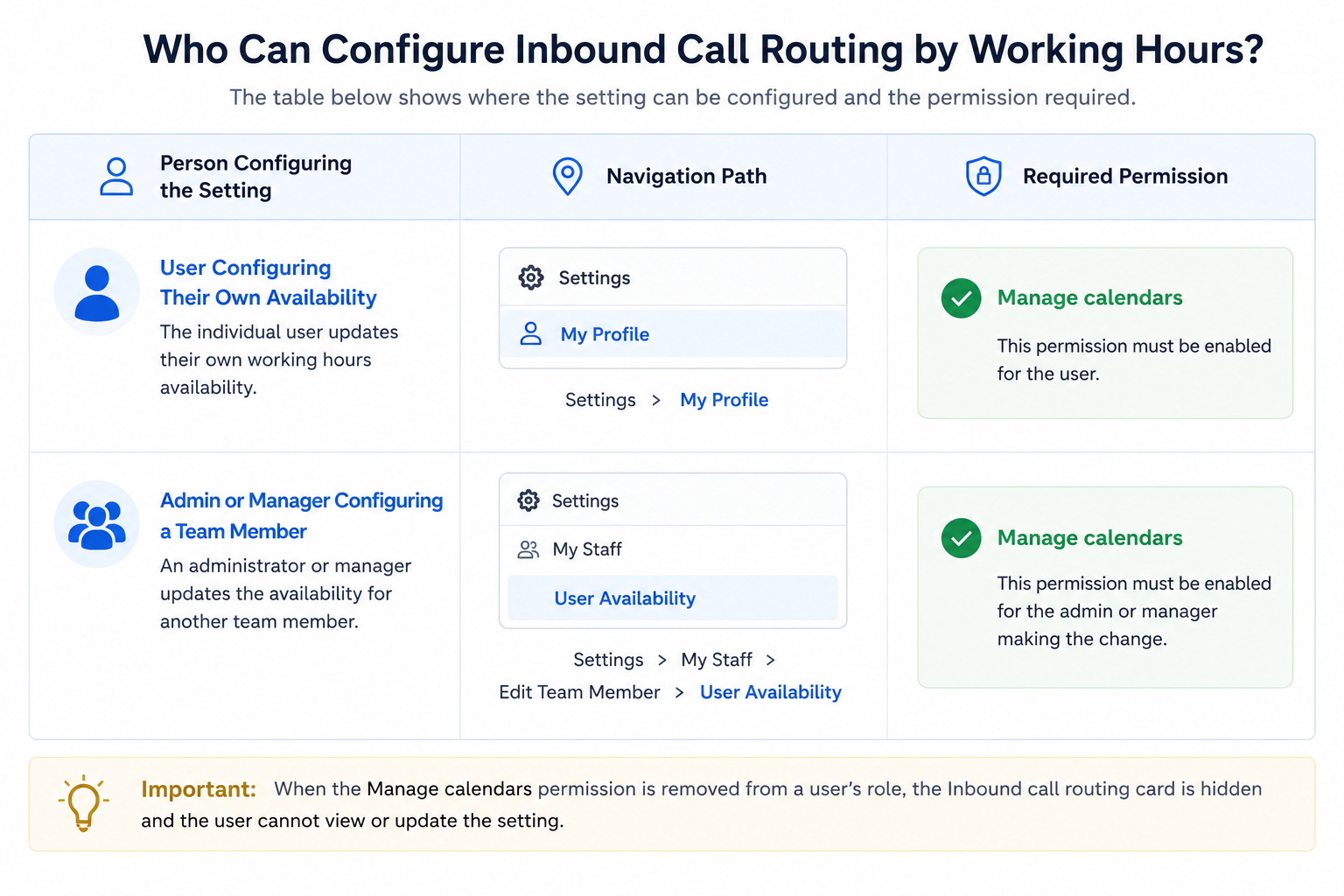Open Settings in the card above My Profile

(673, 277)
